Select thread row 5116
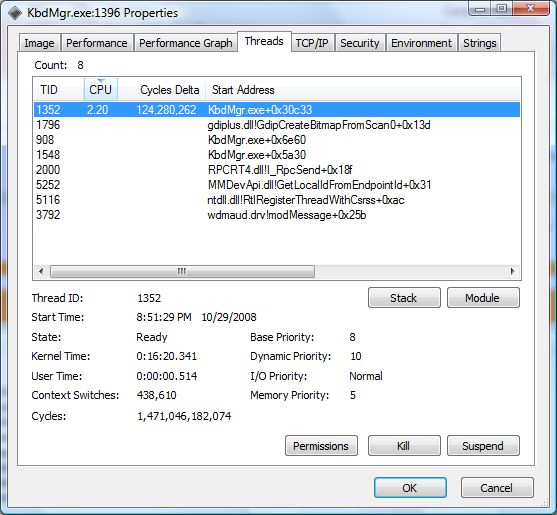Image resolution: width=557 pixels, height=515 pixels. pyautogui.click(x=277, y=200)
